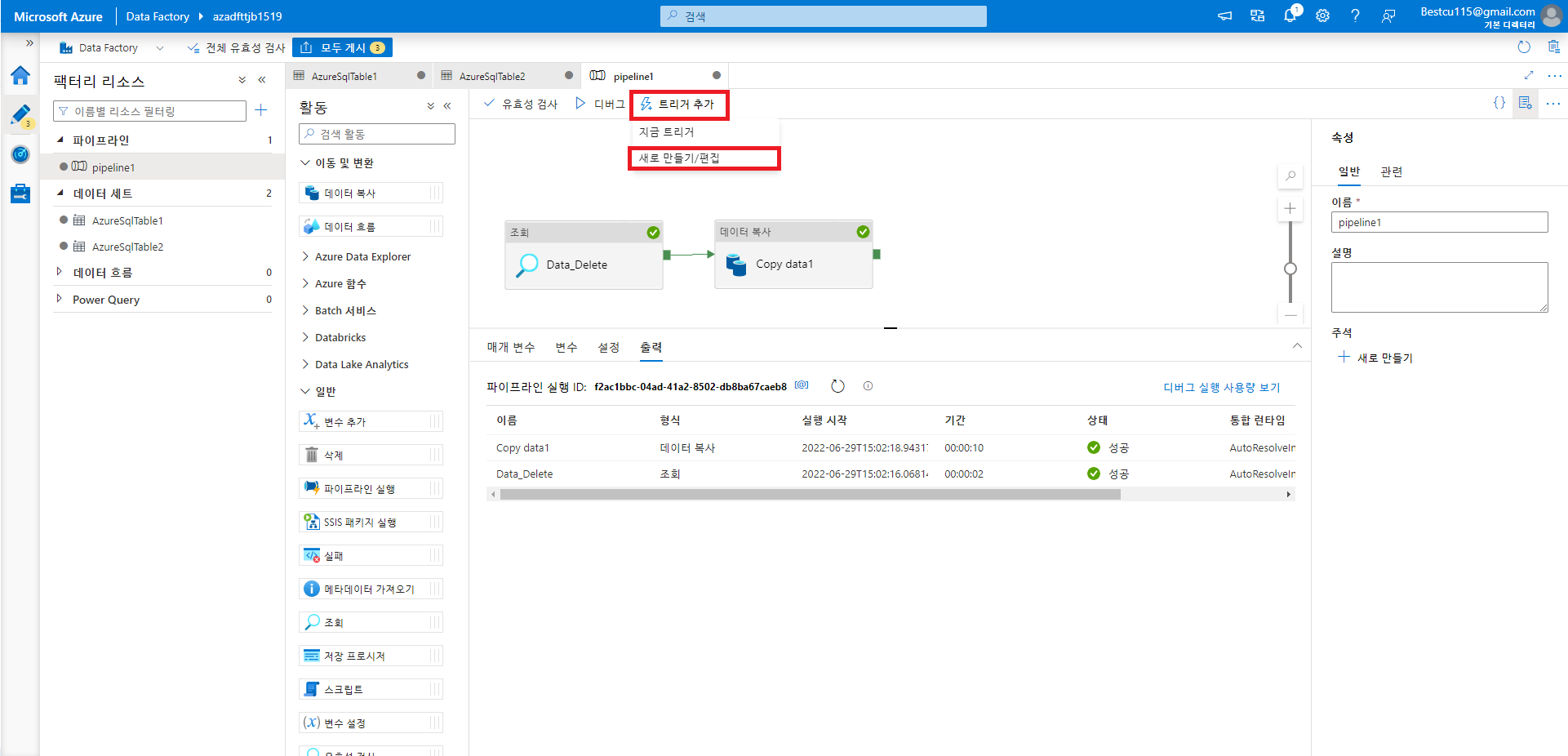Expand the 데이터 흐름 tree section
The height and width of the screenshot is (756, 1568).
[x=59, y=272]
